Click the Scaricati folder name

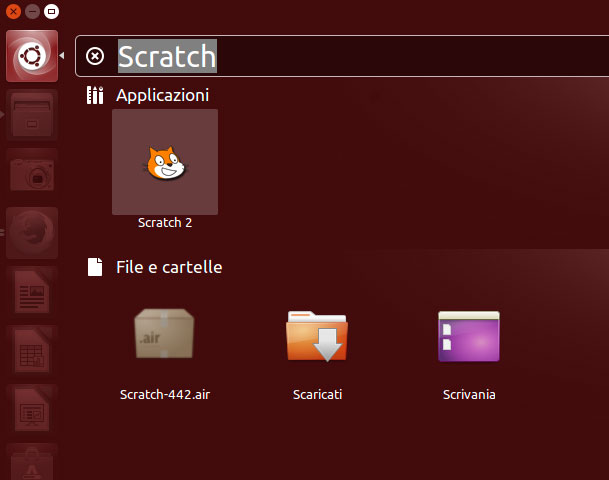[317, 395]
